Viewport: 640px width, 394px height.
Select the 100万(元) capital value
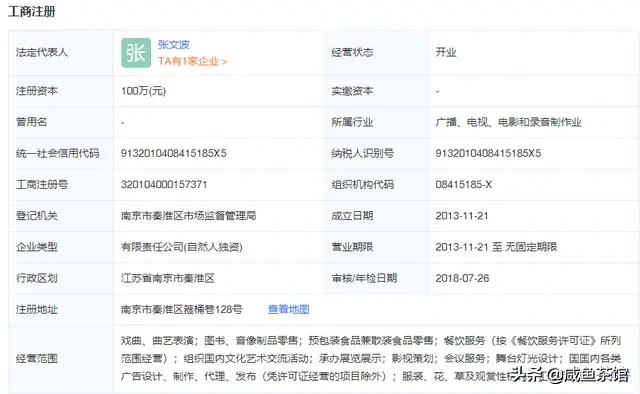point(143,91)
